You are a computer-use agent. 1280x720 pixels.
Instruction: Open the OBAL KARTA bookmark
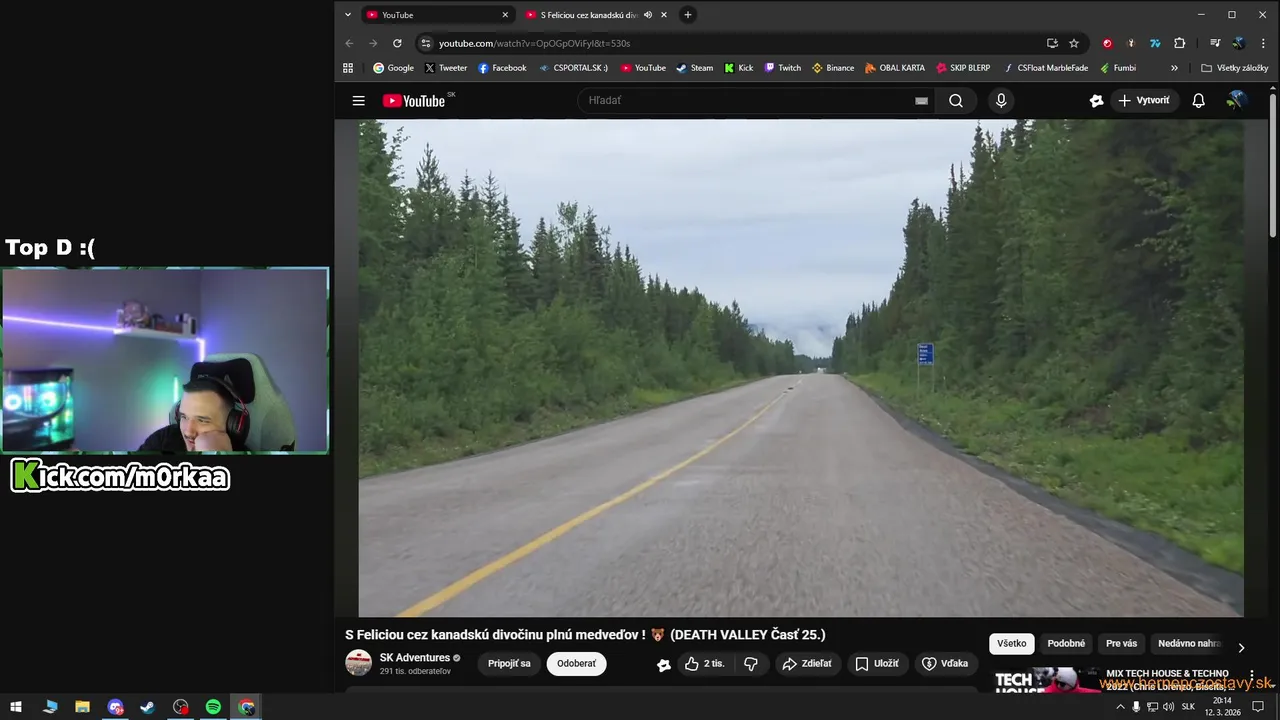[x=895, y=68]
